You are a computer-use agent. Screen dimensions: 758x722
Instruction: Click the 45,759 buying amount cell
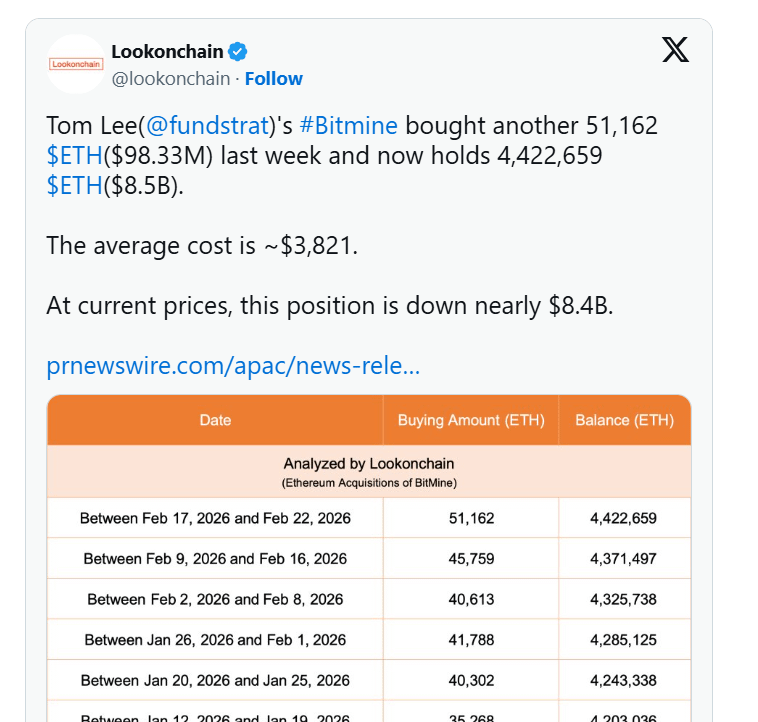click(x=471, y=559)
